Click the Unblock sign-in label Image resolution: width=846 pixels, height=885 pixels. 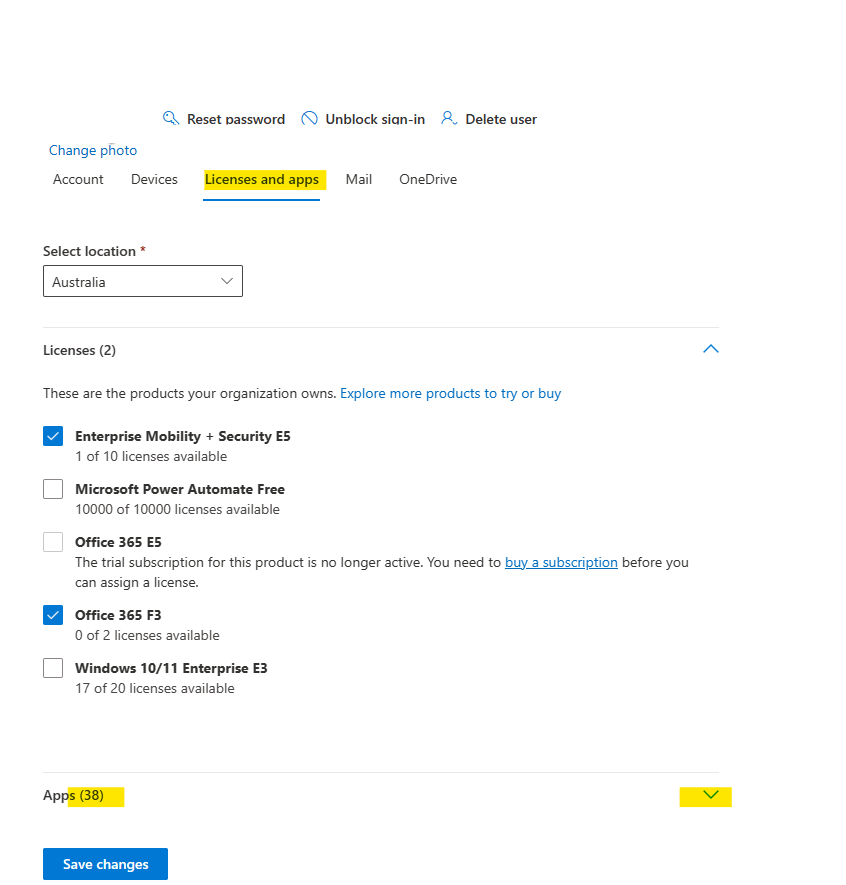pos(375,119)
